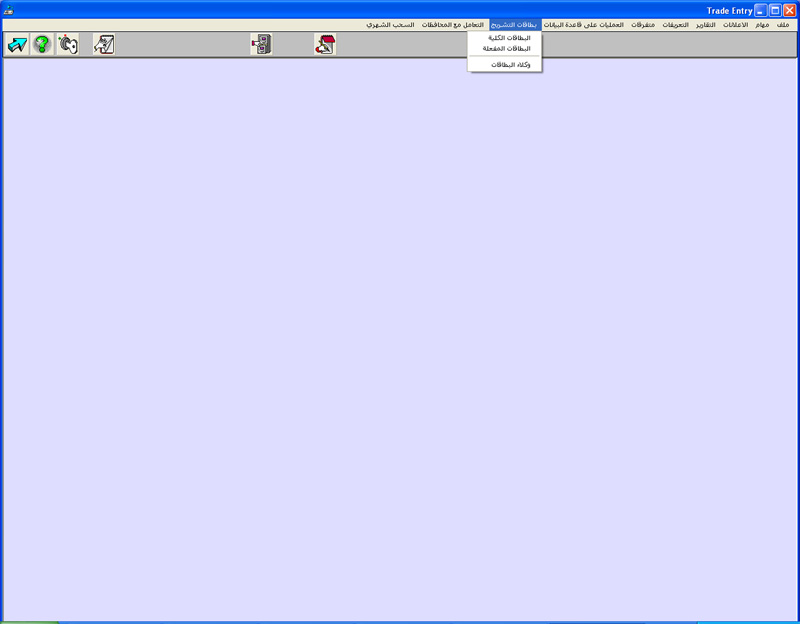
Task: Click the red calendar toolbar icon
Action: click(x=324, y=44)
